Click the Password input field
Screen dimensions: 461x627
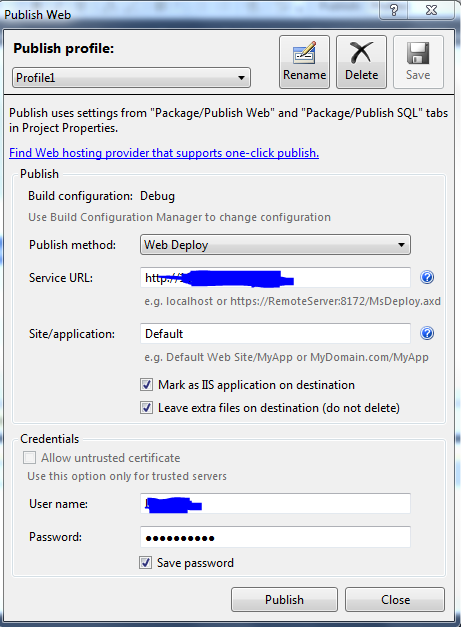click(x=275, y=537)
